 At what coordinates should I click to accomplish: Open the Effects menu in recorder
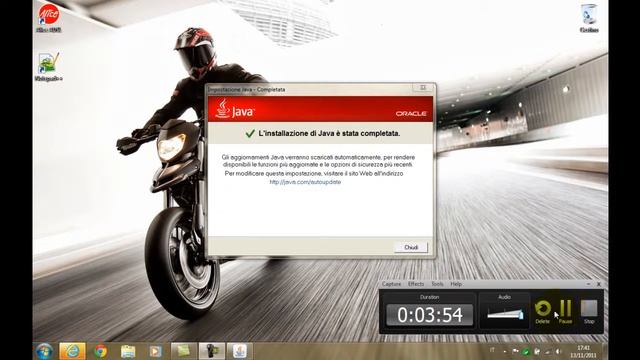(416, 284)
